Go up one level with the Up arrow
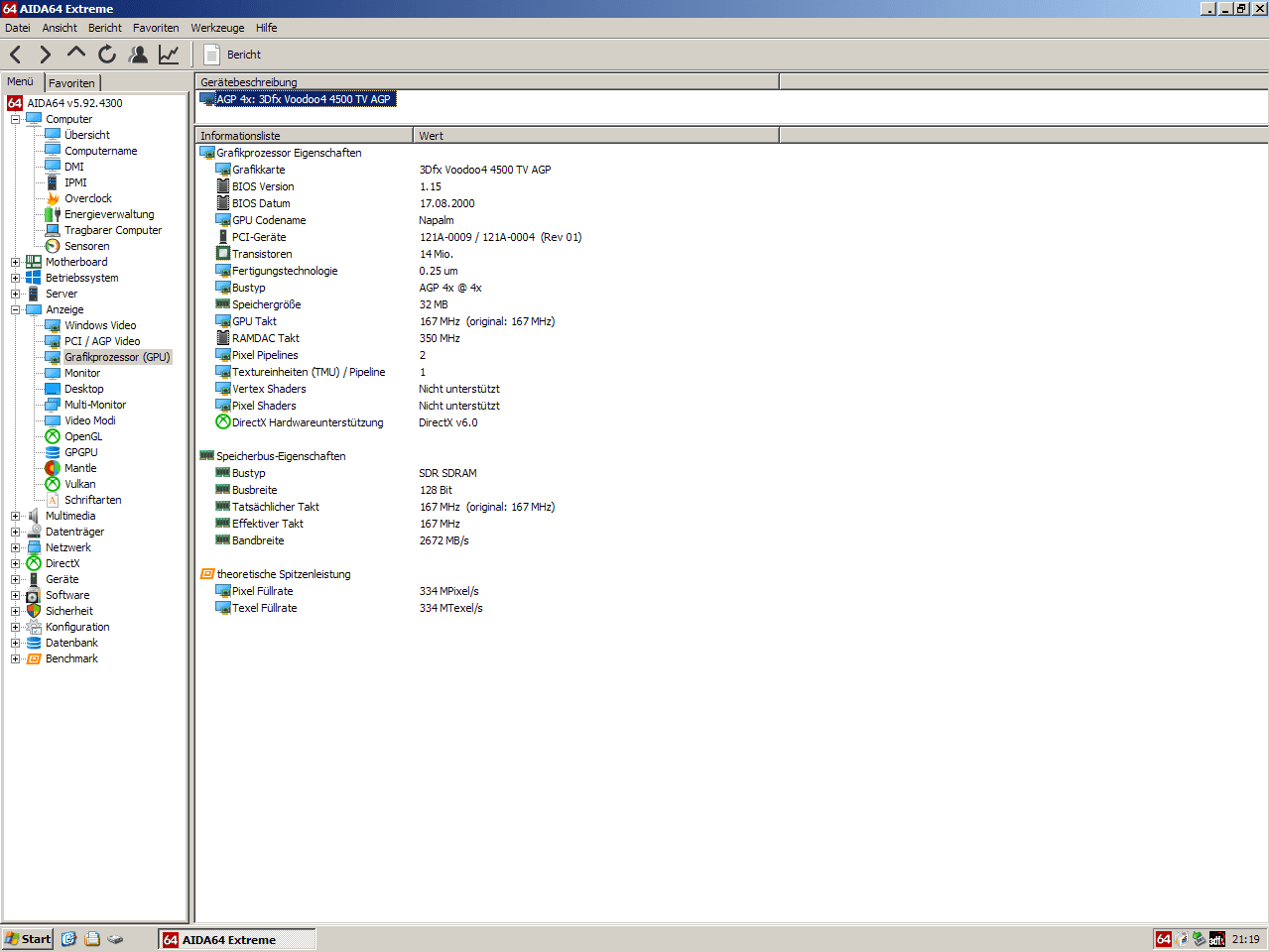Screen dimensions: 1269x952 76,54
